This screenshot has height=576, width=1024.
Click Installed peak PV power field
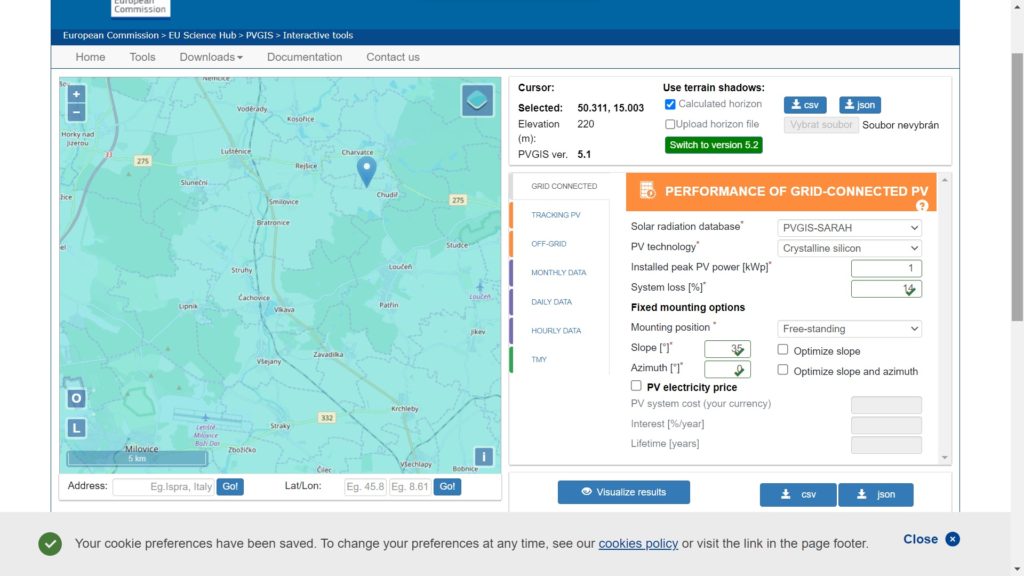coord(886,268)
